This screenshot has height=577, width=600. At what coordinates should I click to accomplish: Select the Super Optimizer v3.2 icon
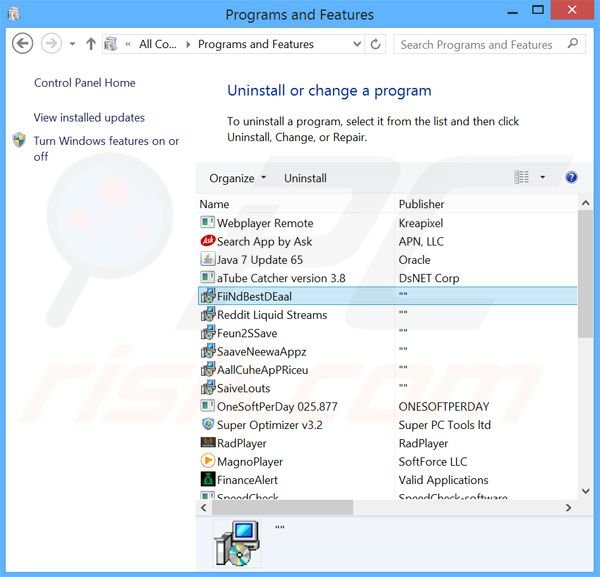pyautogui.click(x=207, y=424)
